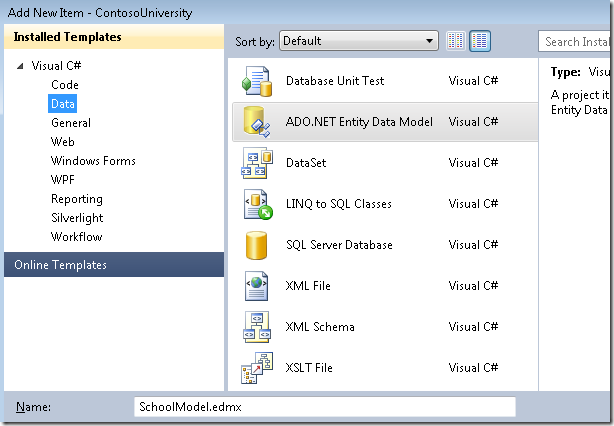
Task: Open the Sort by dropdown
Action: (x=358, y=41)
